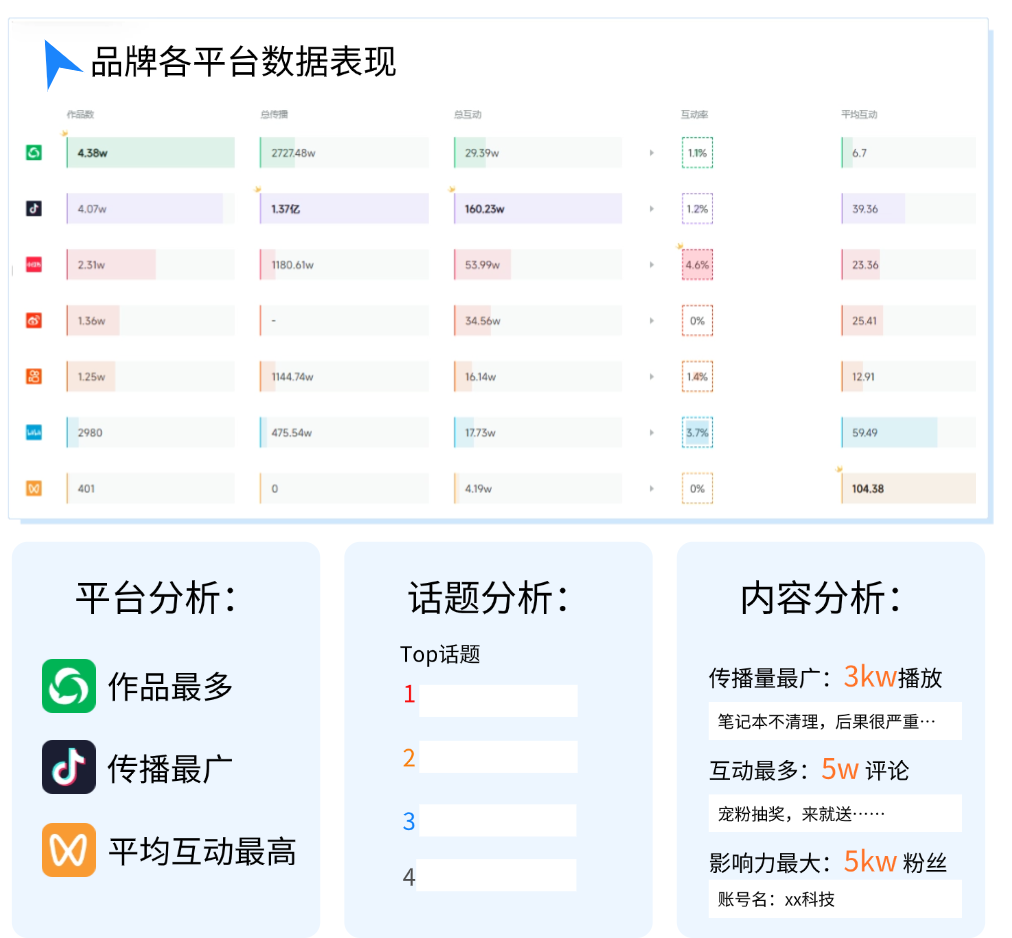
Task: Click the orange 3kw play count text
Action: point(870,677)
